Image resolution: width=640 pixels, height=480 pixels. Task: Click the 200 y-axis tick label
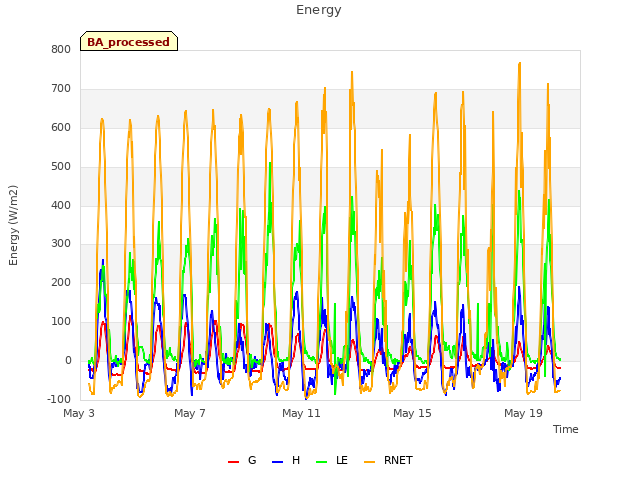[x=61, y=282]
